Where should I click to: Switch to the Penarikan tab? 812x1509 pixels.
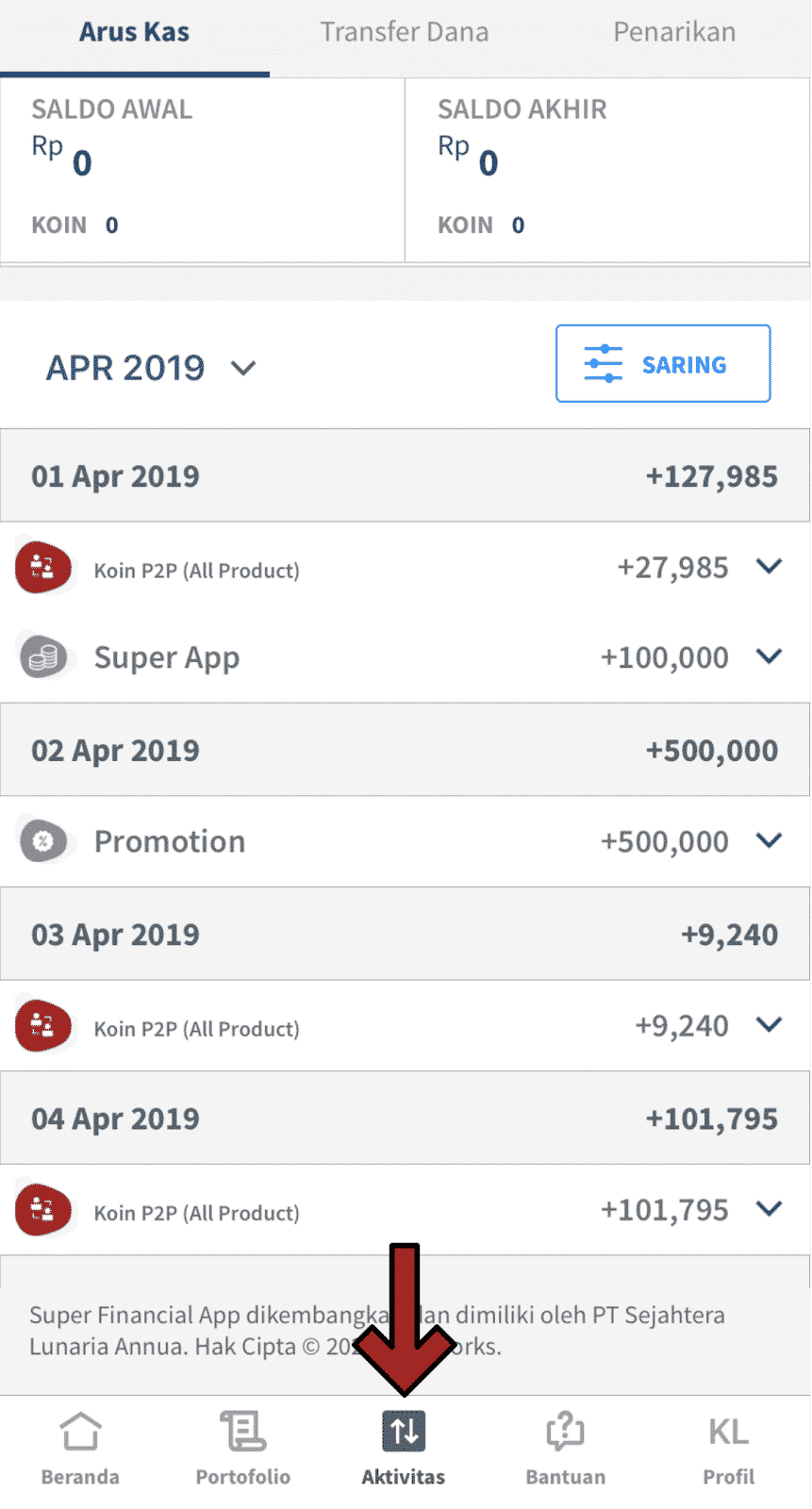click(673, 32)
